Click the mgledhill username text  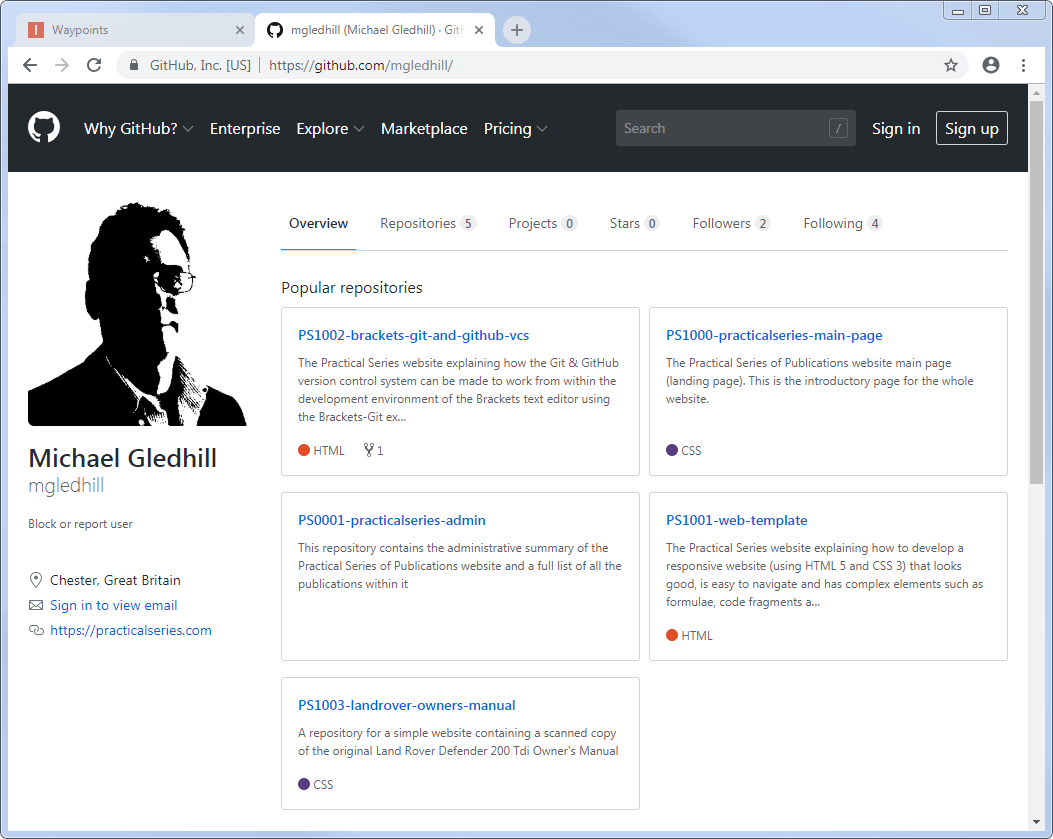pos(66,486)
